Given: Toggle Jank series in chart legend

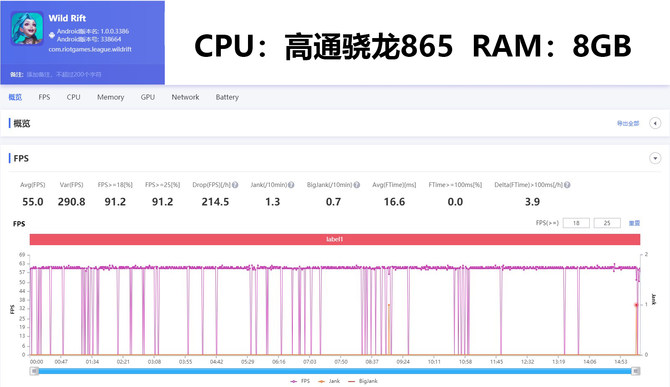Looking at the screenshot, I should tap(329, 381).
